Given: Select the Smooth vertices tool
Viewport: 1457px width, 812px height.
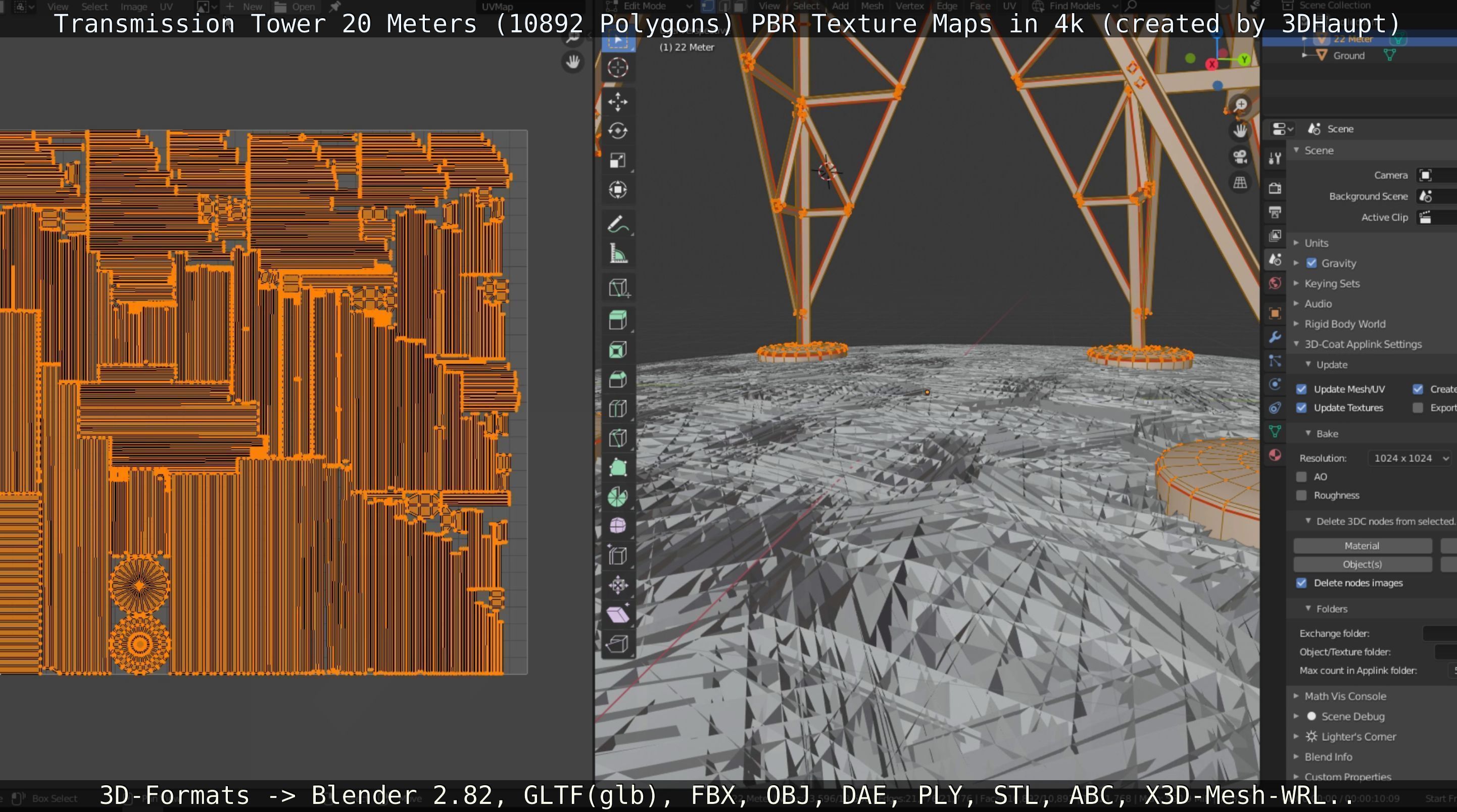Looking at the screenshot, I should (618, 527).
